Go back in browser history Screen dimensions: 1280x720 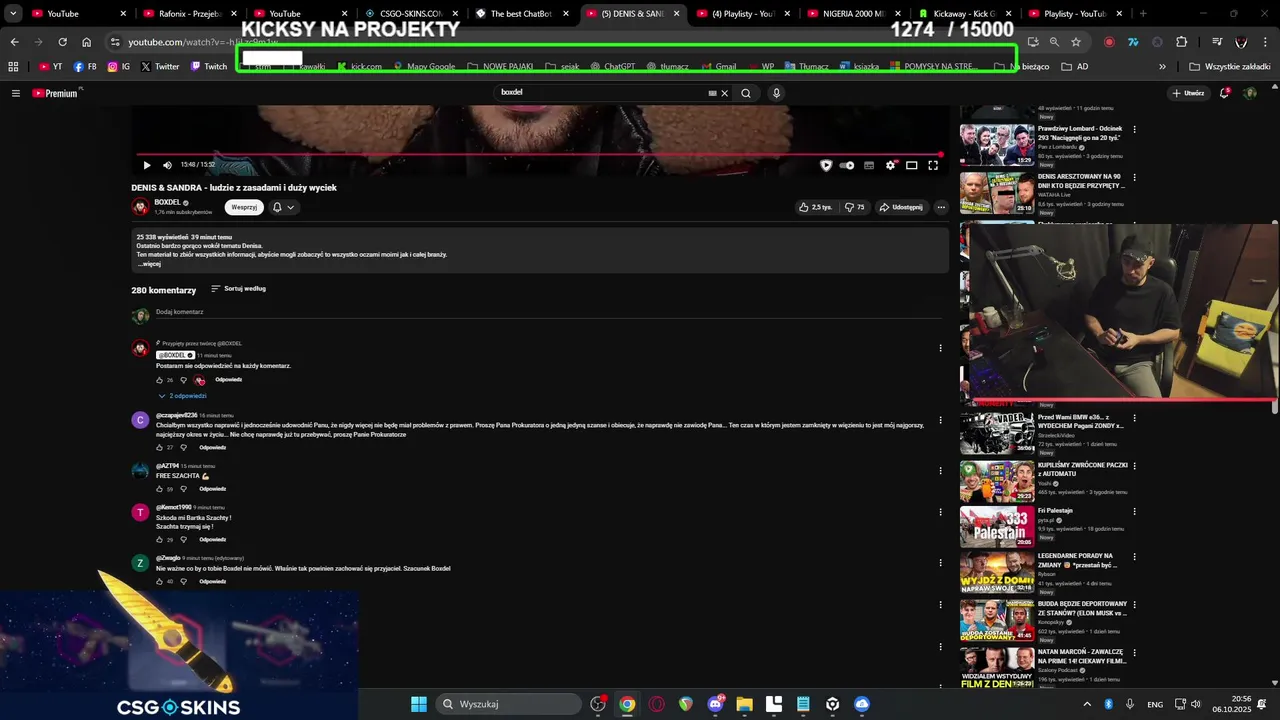click(14, 42)
